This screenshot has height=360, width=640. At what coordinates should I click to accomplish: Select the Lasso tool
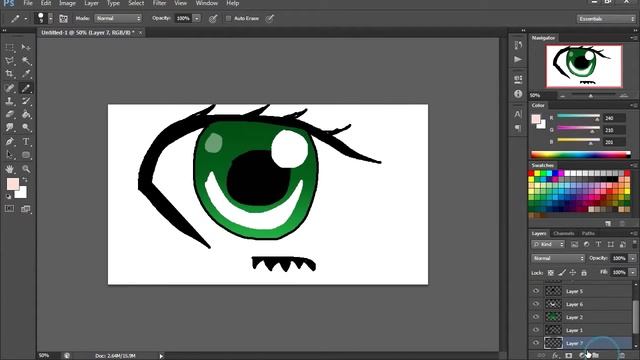click(9, 61)
